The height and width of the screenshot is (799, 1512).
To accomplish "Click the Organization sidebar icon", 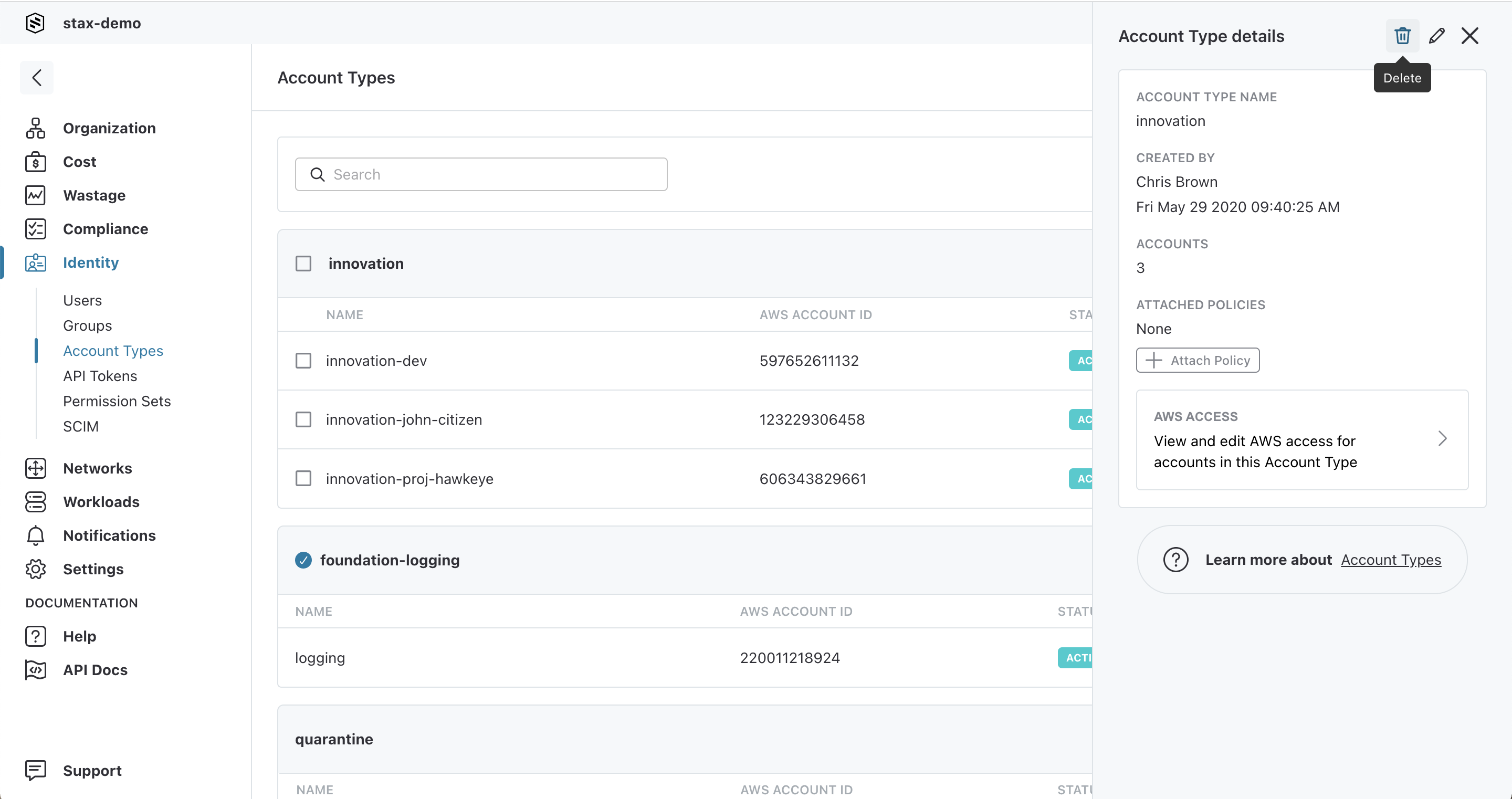I will 35,128.
